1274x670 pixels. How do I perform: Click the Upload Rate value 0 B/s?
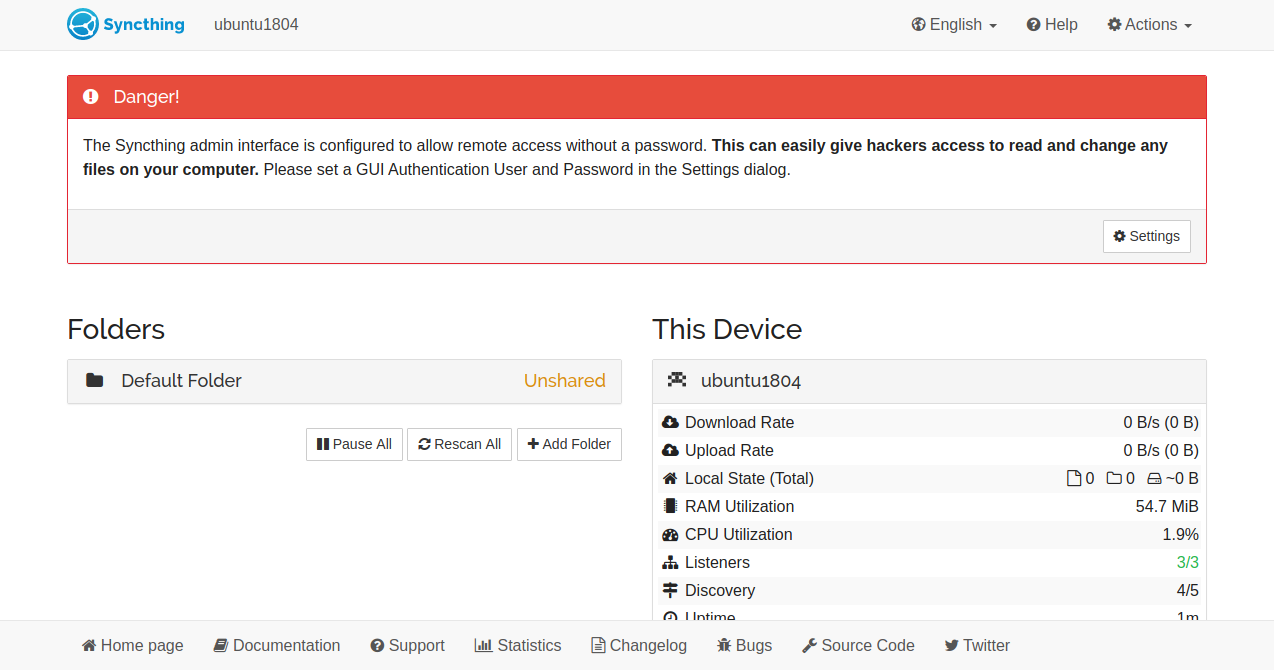pyautogui.click(x=1161, y=451)
